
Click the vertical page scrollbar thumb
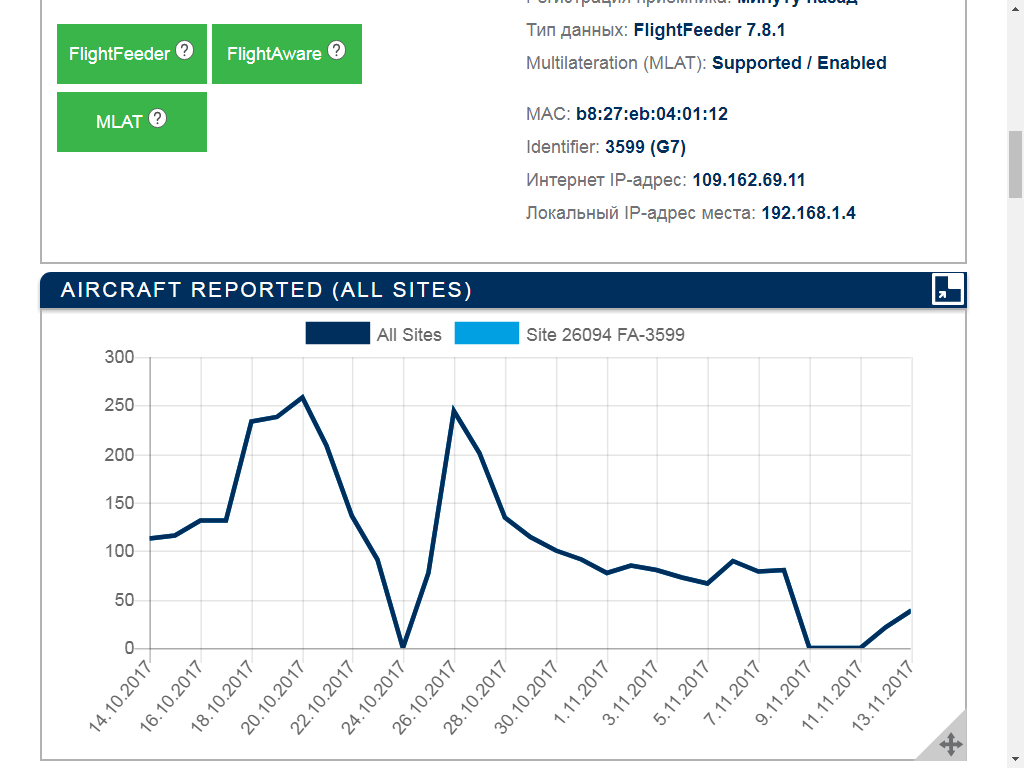[1015, 164]
